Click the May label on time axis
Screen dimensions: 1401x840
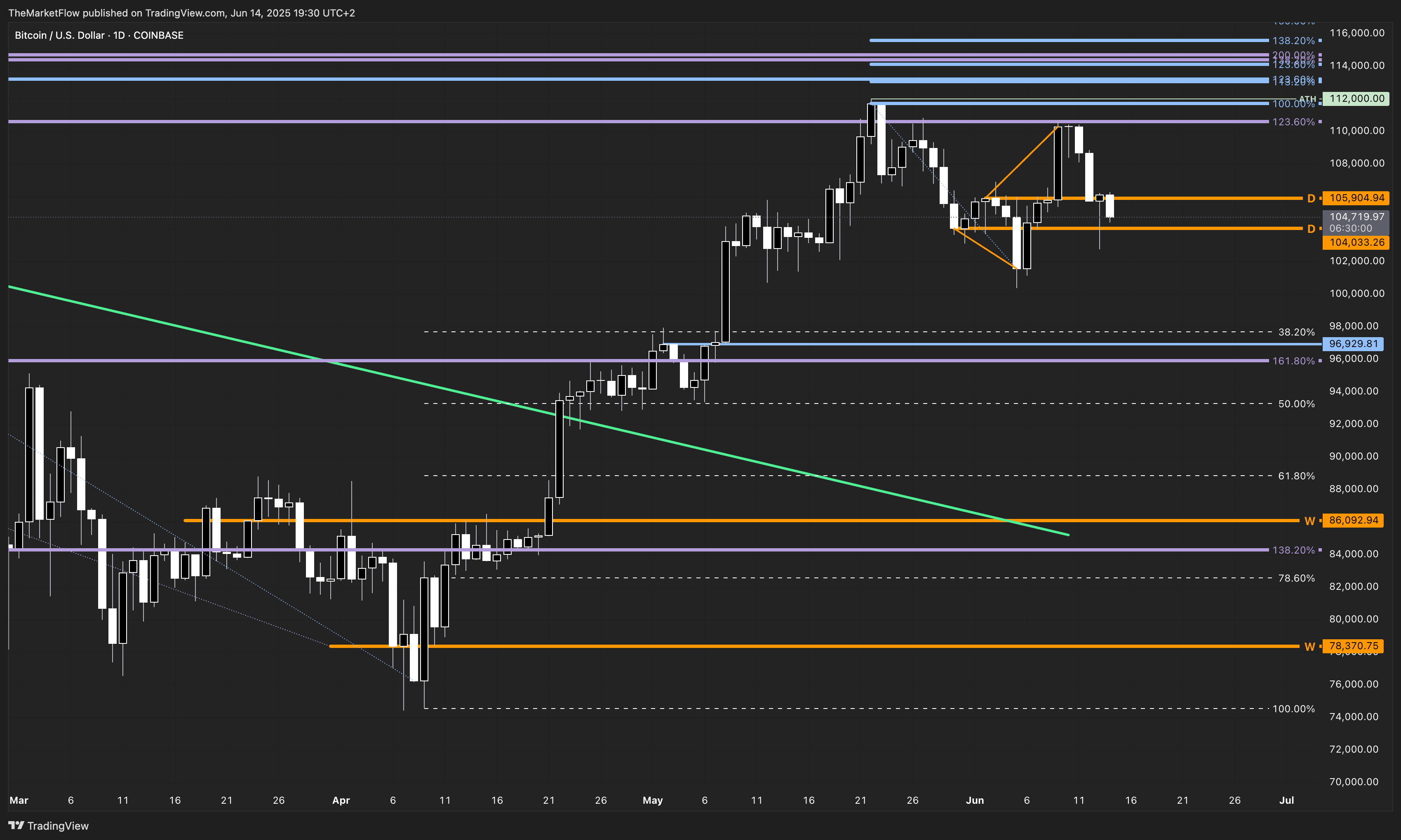tap(652, 800)
